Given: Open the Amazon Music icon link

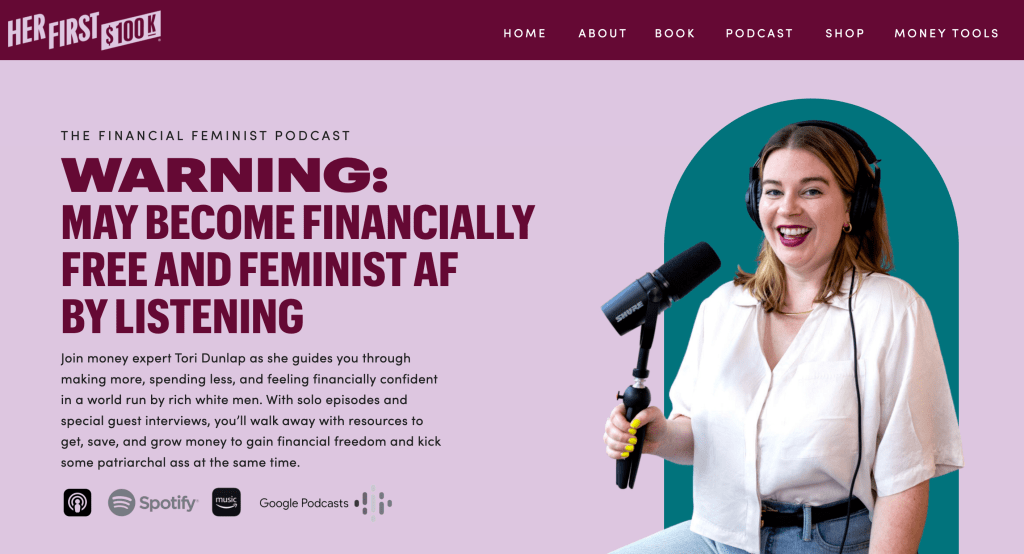Looking at the screenshot, I should click(226, 502).
